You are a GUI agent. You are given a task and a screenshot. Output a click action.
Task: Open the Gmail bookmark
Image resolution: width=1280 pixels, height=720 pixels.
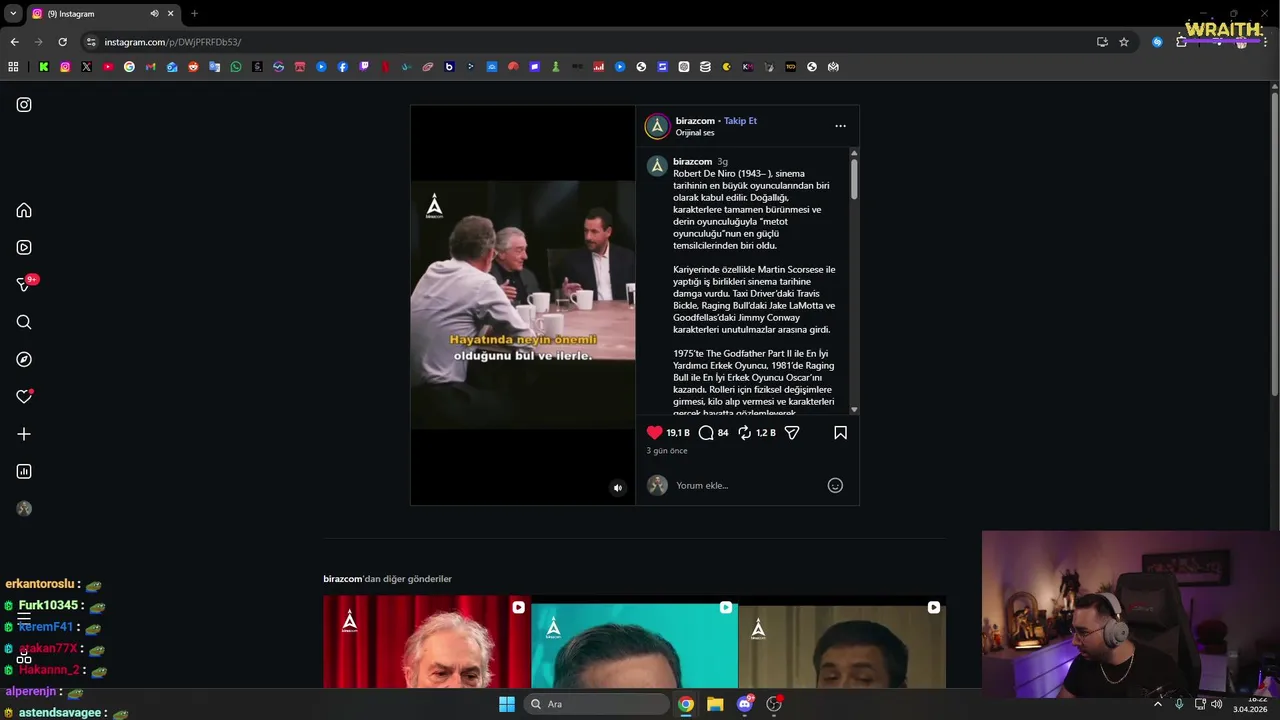(x=151, y=67)
